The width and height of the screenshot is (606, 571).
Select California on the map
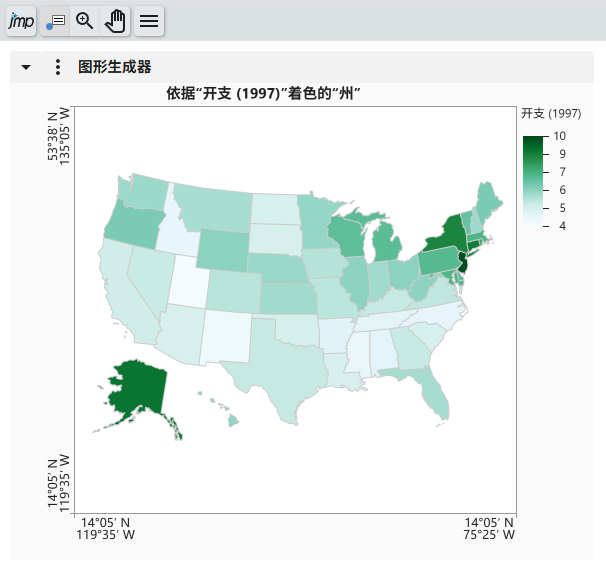122,298
